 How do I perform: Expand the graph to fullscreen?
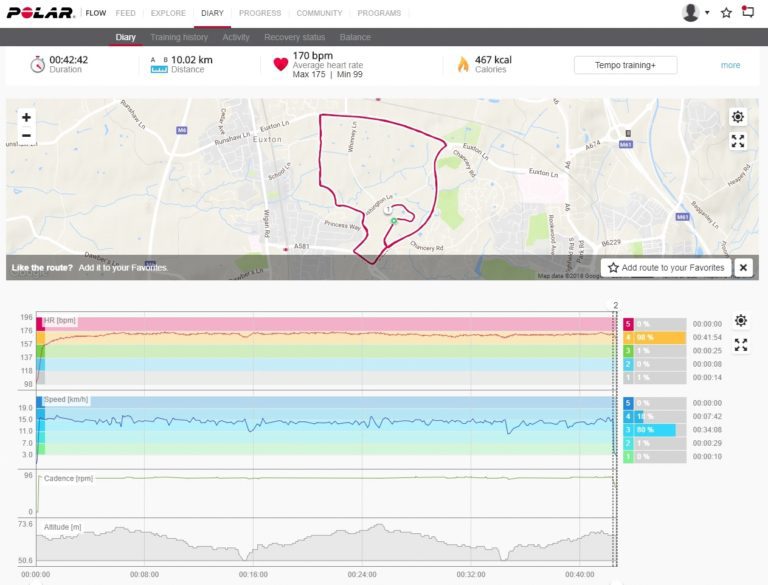[x=741, y=345]
